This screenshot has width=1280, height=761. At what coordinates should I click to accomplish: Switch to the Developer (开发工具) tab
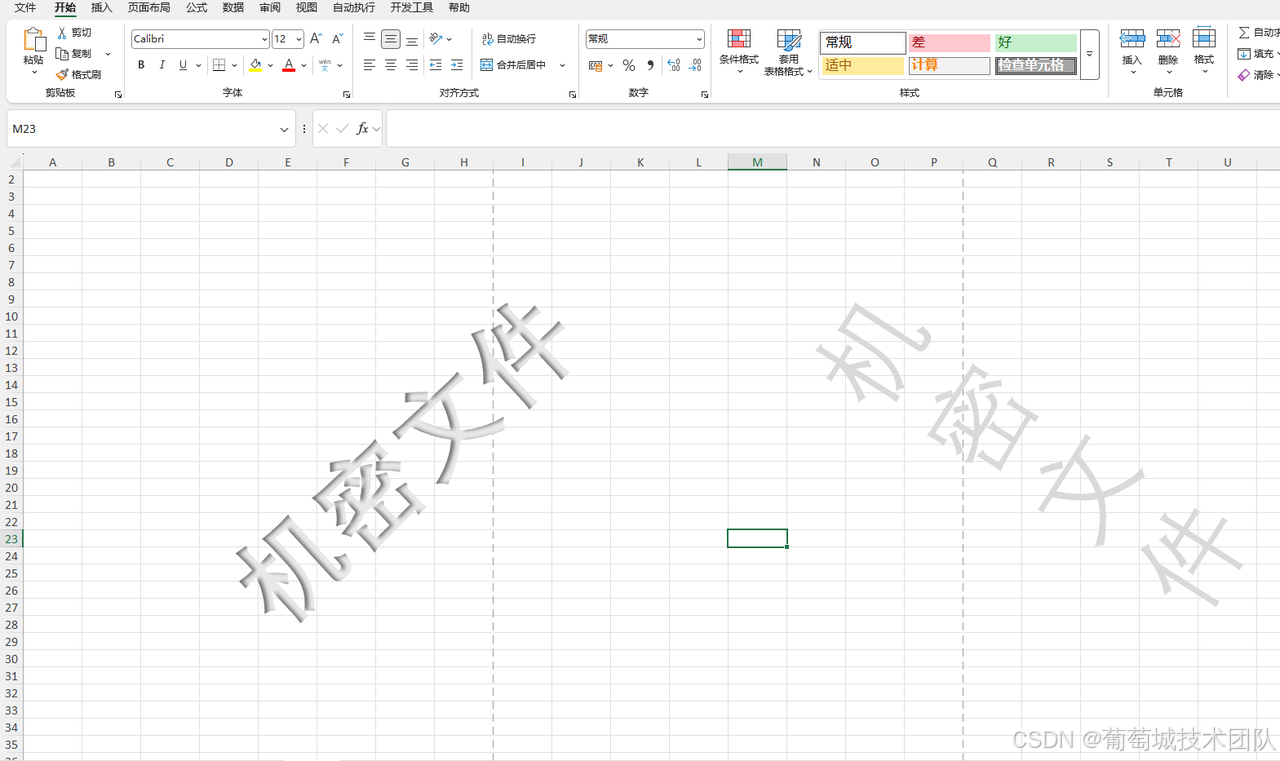pos(412,8)
